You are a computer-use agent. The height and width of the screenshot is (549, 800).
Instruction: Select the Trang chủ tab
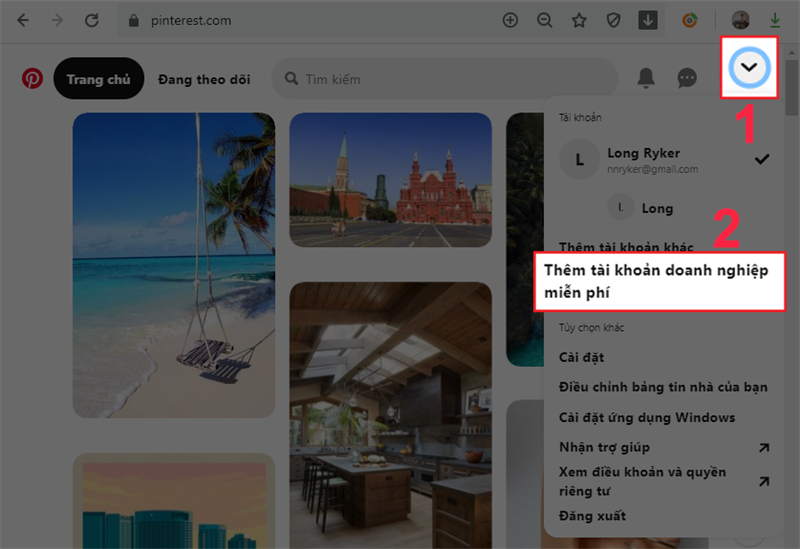pyautogui.click(x=98, y=79)
